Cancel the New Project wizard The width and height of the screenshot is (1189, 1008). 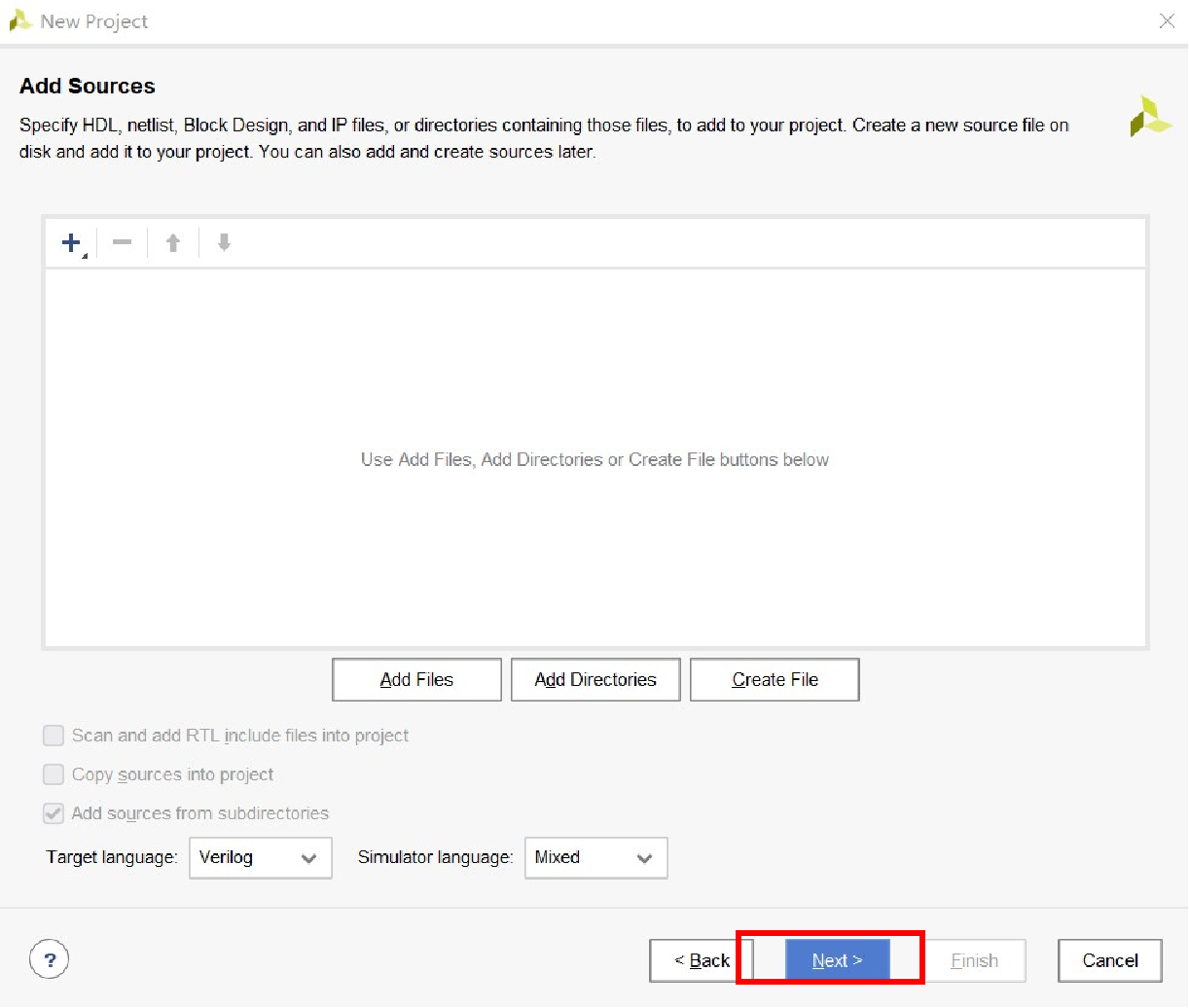(1110, 960)
